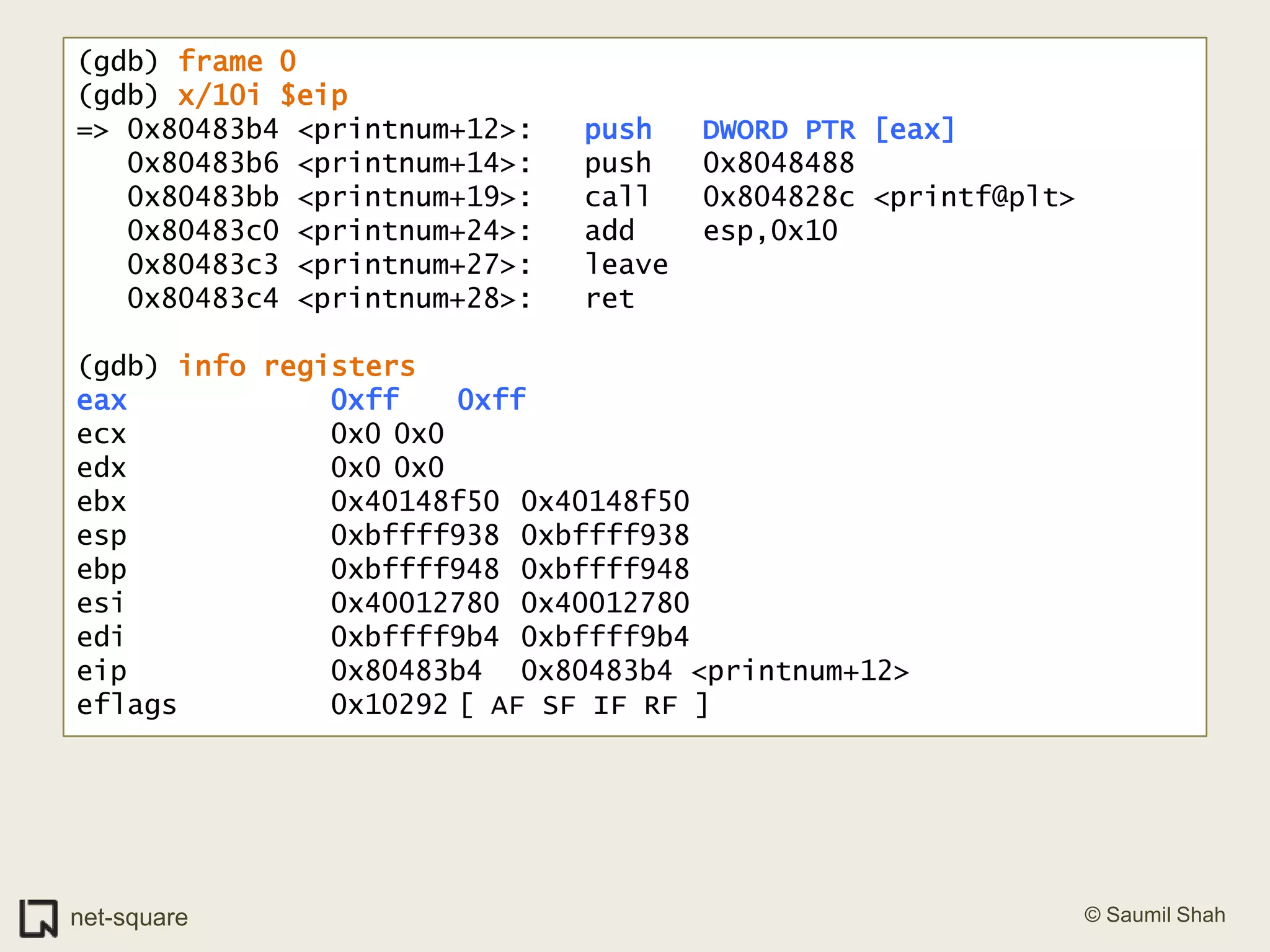
Task: Click the 'ecx' register name
Action: (102, 434)
